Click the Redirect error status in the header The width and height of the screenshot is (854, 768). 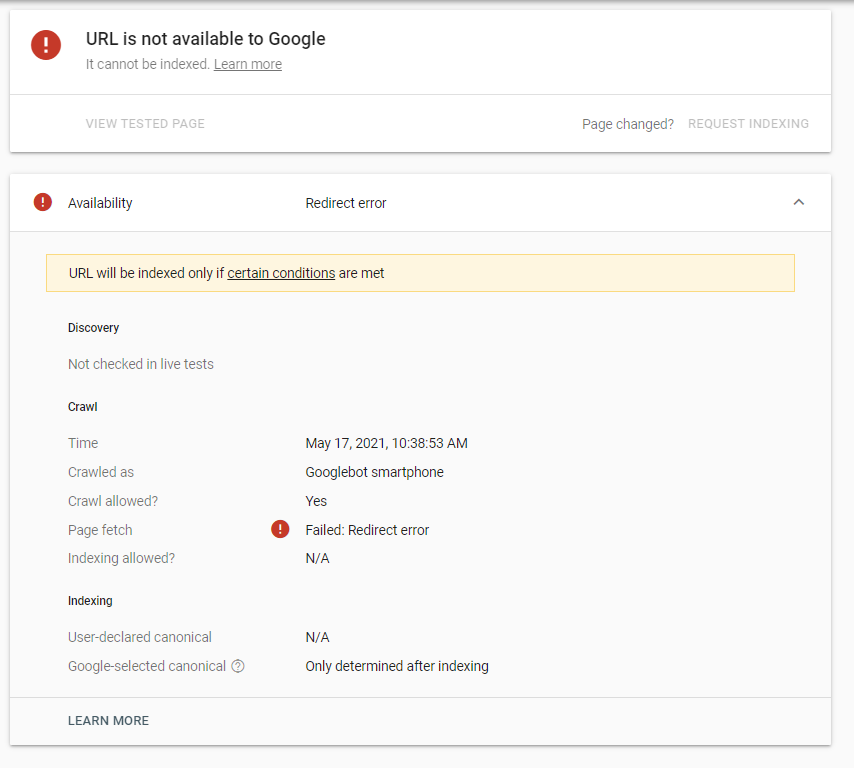(346, 203)
